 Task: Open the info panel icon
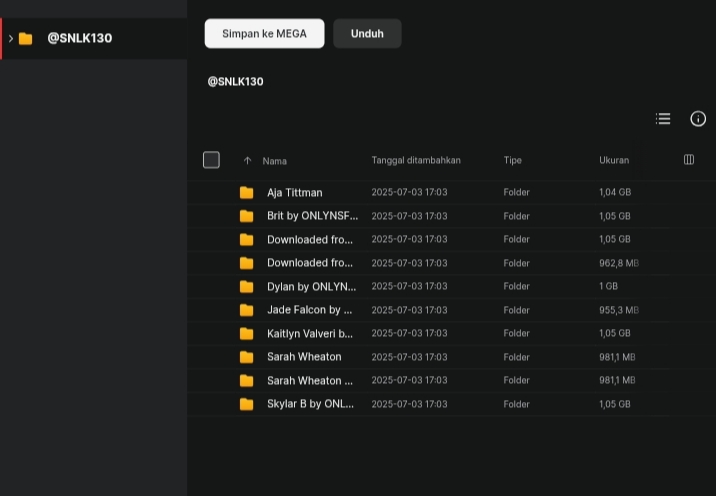698,119
